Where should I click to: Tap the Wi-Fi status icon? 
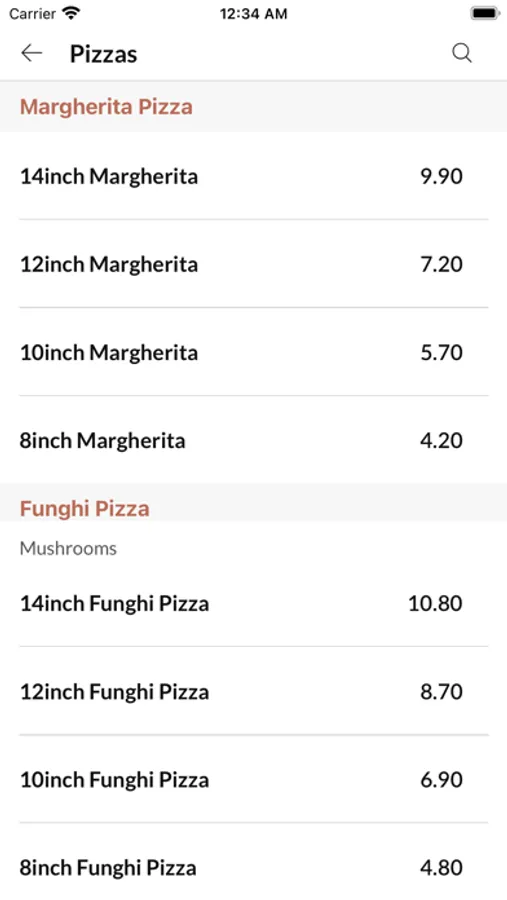coord(71,13)
